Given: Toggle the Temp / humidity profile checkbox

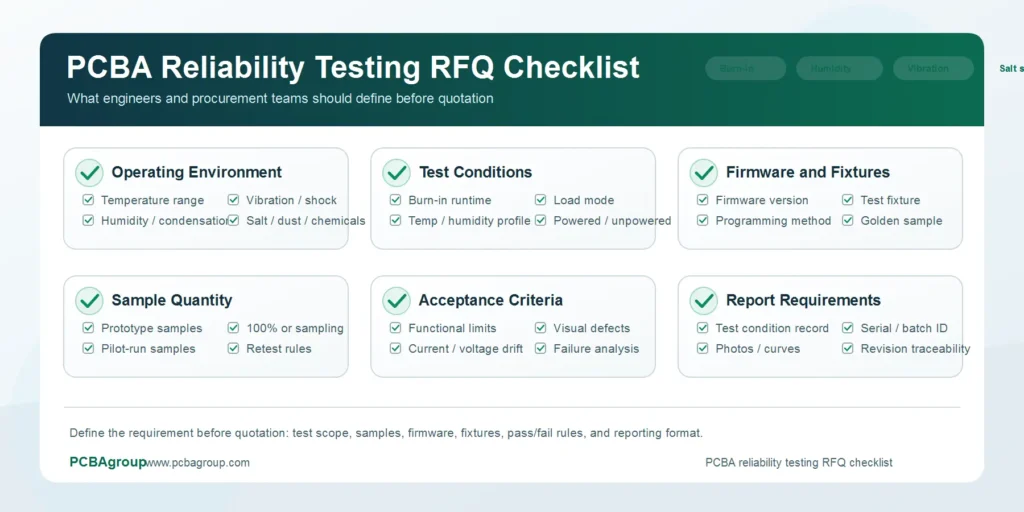Looking at the screenshot, I should [x=395, y=221].
